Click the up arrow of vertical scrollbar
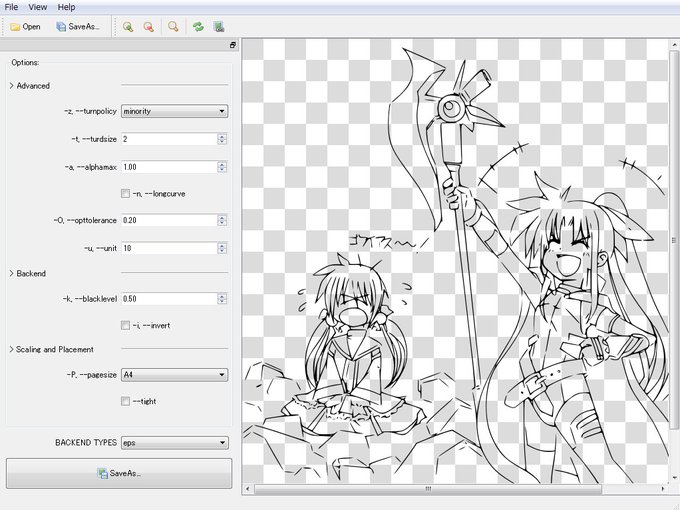Viewport: 680px width, 510px height. (x=674, y=44)
